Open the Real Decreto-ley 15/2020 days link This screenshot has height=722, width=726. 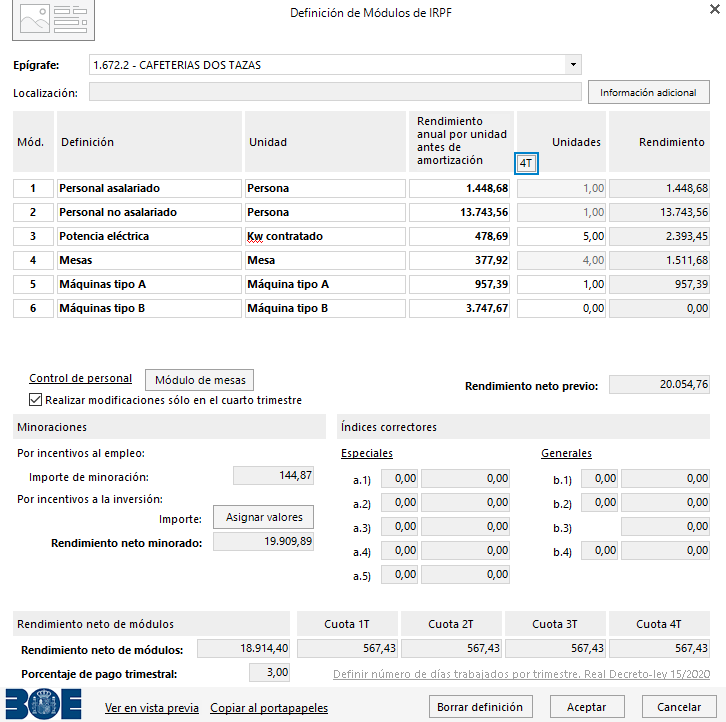pos(521,674)
